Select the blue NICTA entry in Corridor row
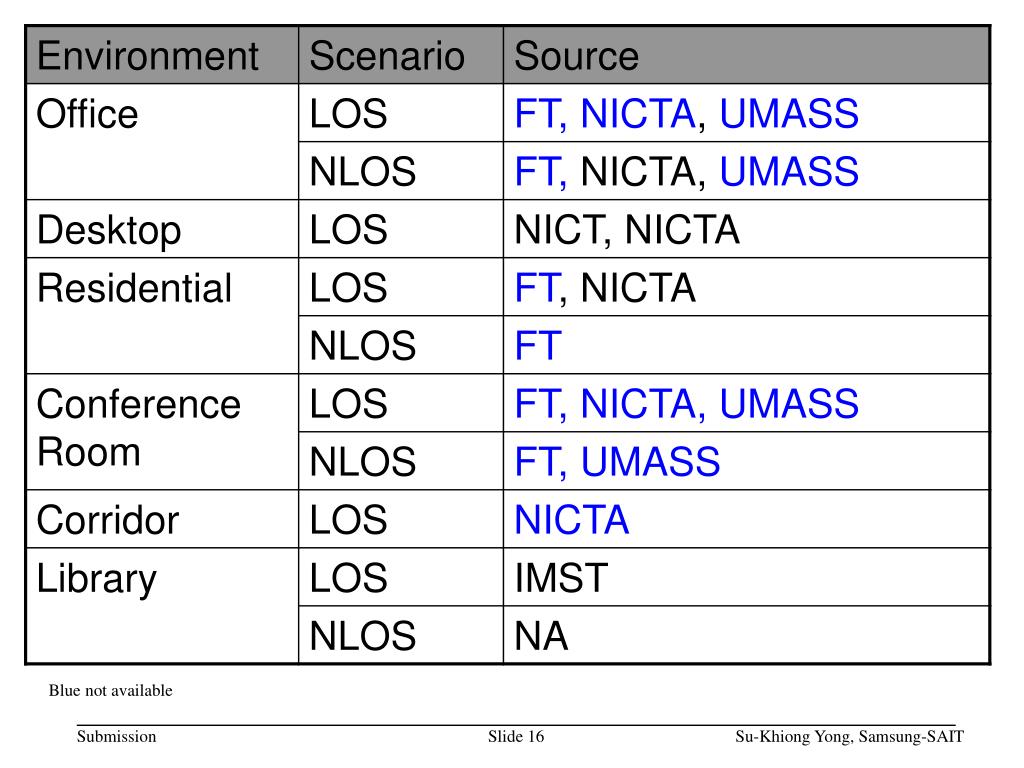1024x768 pixels. tap(571, 520)
